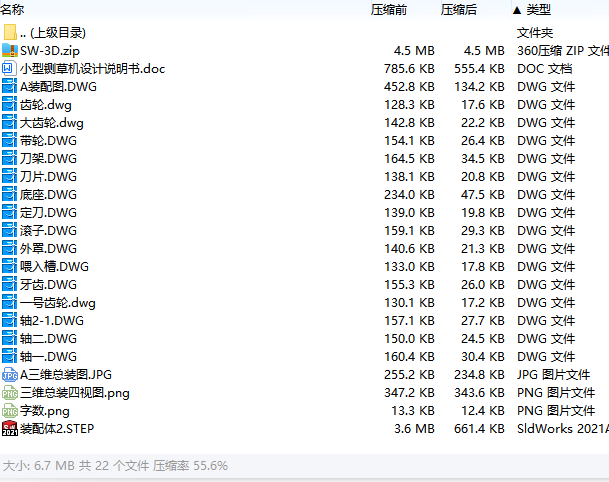Viewport: 609px width, 482px height.
Task: Click the DWG icon beside 外罩.DWG
Action: tap(10, 248)
